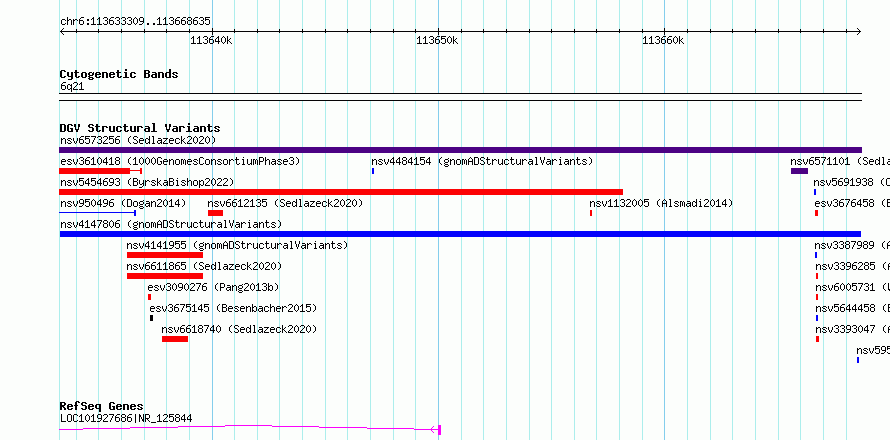This screenshot has height=440, width=890.
Task: Click the nsv6573256 Sedlazeck2020 variant label
Action: pos(138,140)
